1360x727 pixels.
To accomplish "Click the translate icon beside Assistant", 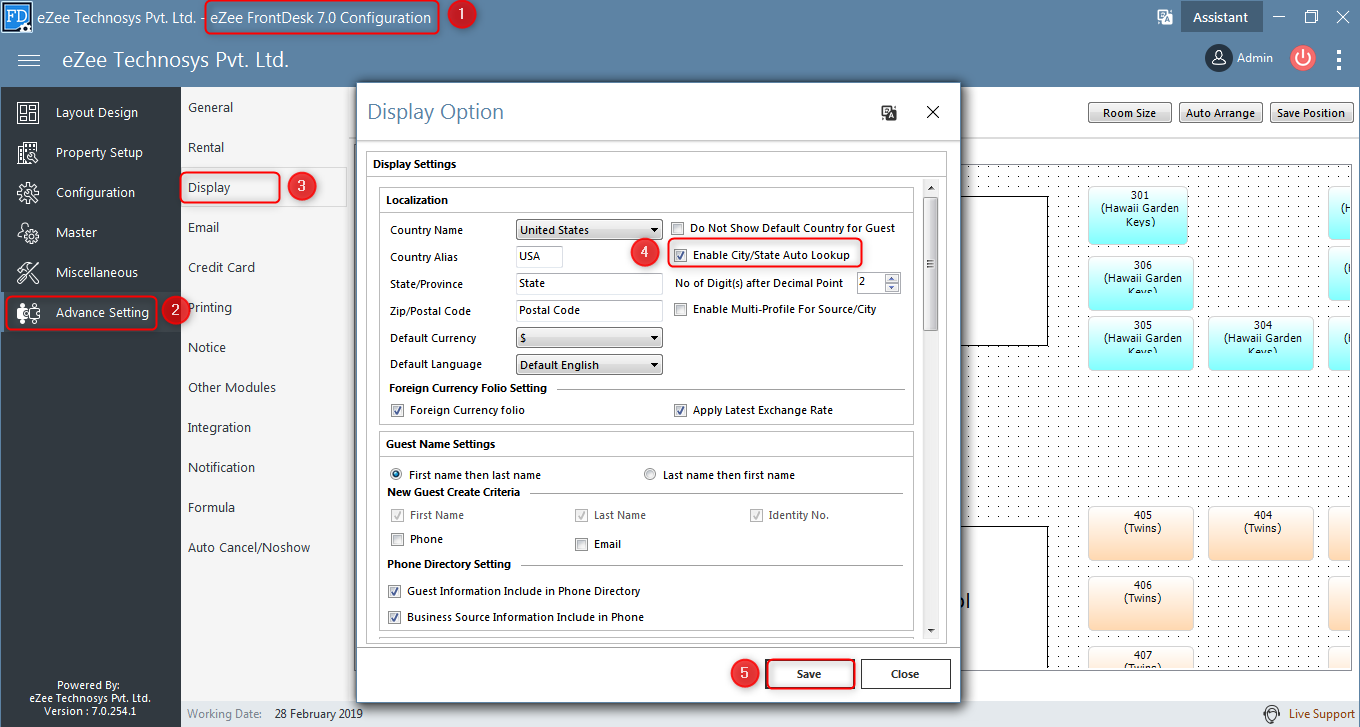I will point(1164,17).
